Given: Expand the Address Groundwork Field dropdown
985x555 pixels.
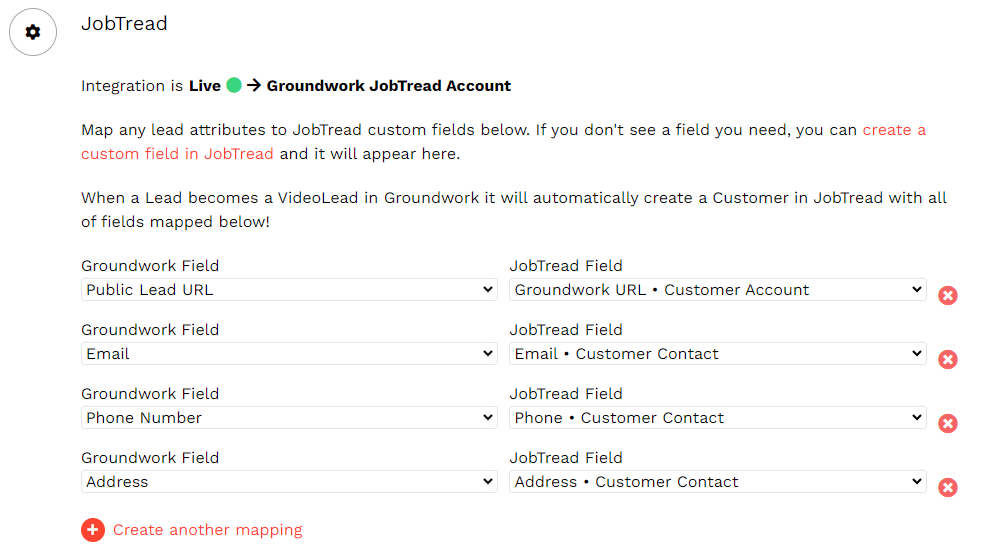Looking at the screenshot, I should point(289,482).
